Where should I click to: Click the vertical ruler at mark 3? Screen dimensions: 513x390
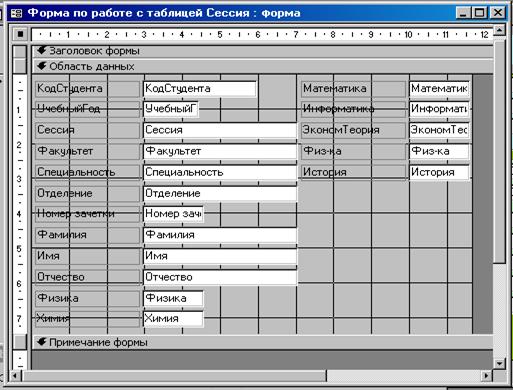pos(19,179)
